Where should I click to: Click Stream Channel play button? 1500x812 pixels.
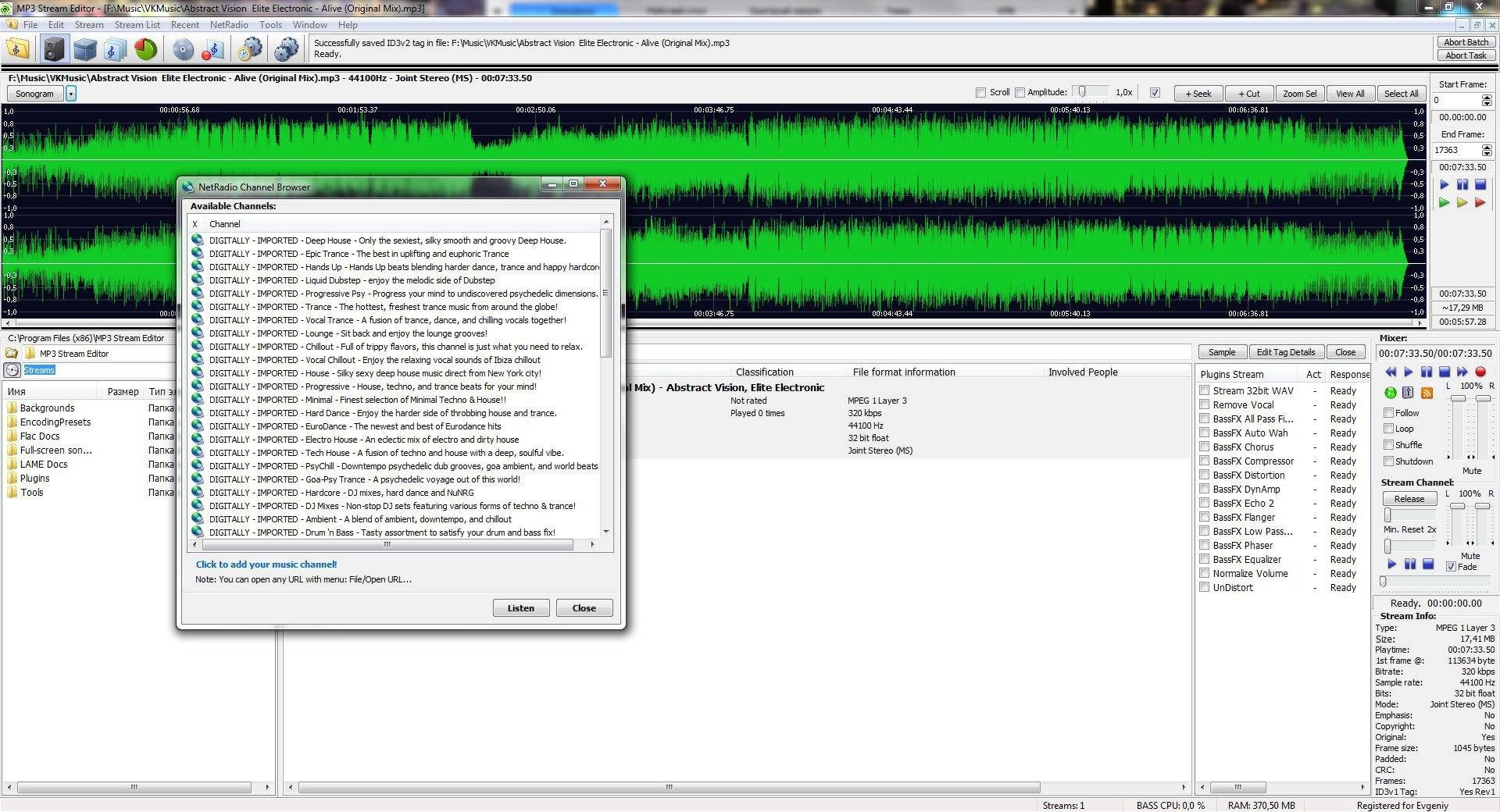pyautogui.click(x=1391, y=564)
